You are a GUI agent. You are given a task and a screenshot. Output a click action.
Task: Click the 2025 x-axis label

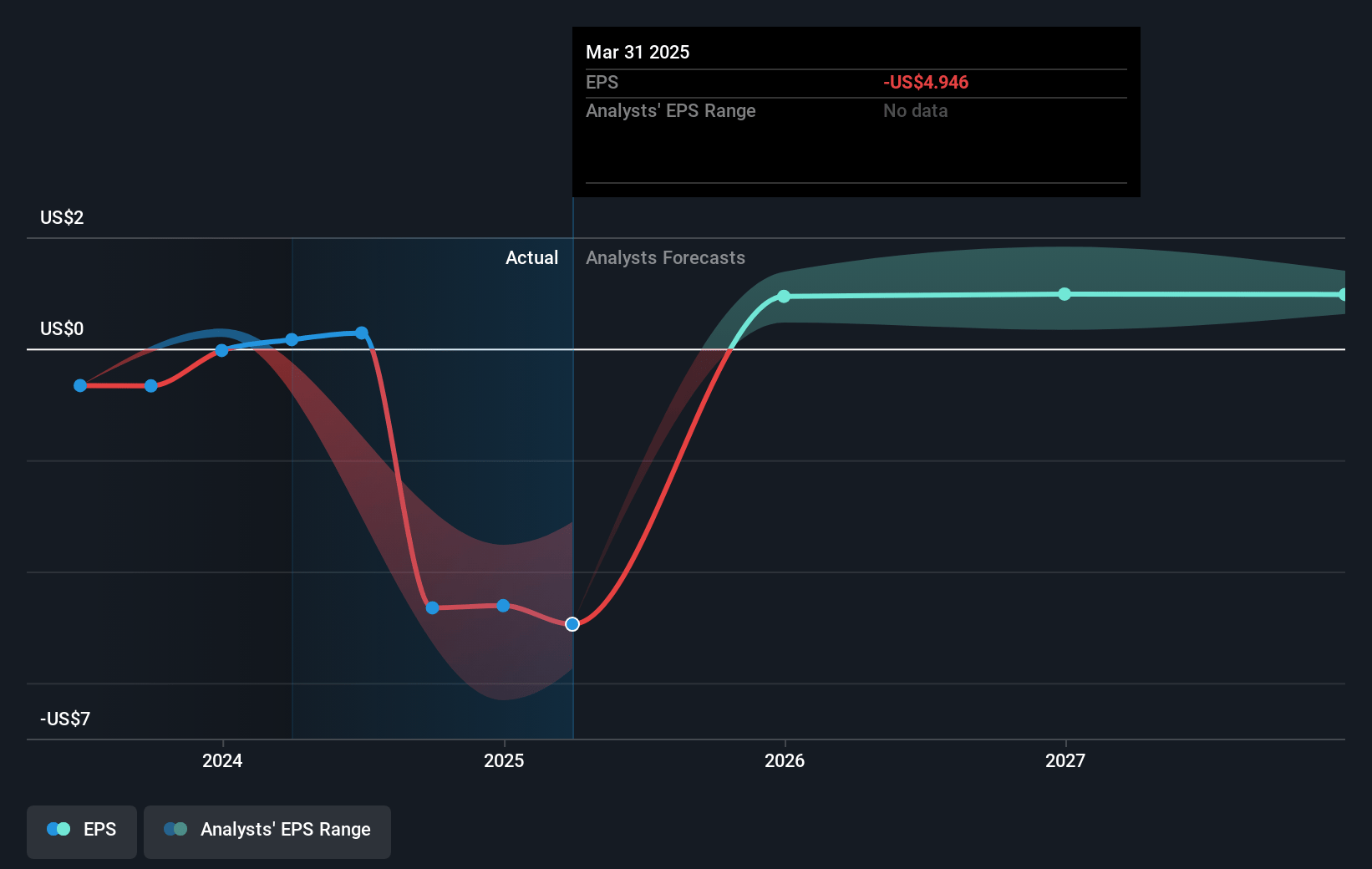point(504,760)
